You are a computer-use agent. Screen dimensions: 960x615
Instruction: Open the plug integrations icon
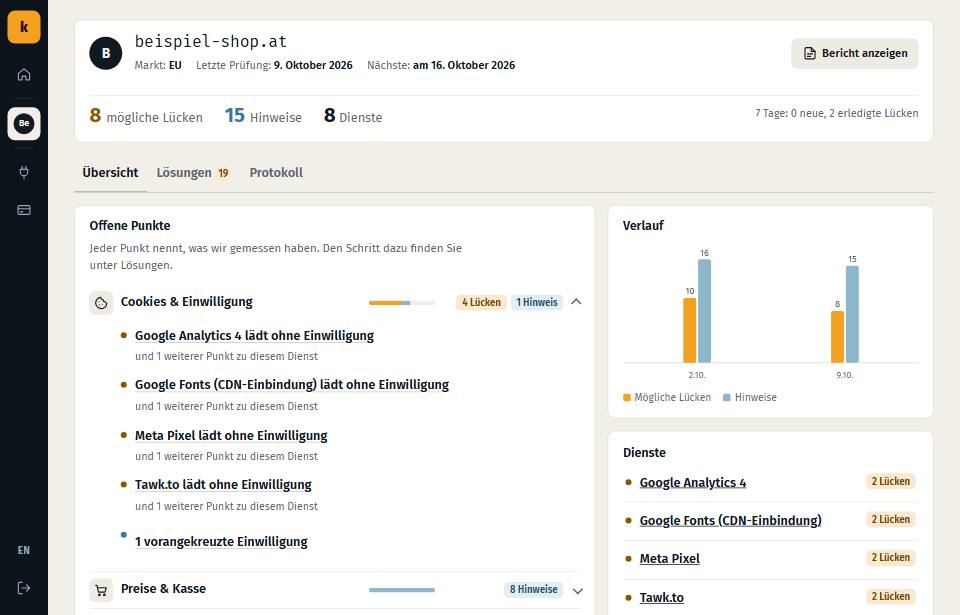point(24,172)
